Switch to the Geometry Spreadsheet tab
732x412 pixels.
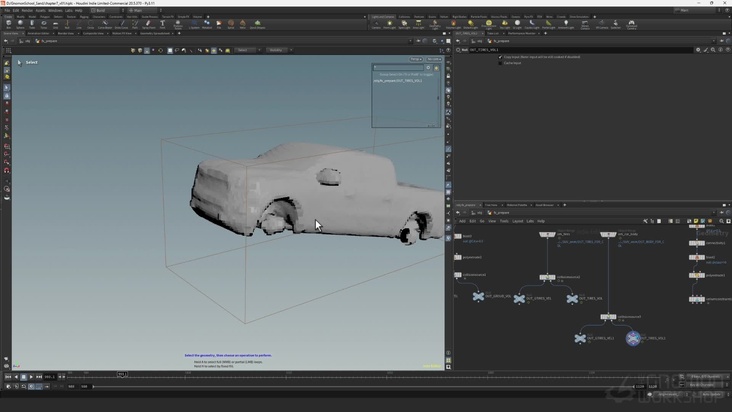pos(155,34)
